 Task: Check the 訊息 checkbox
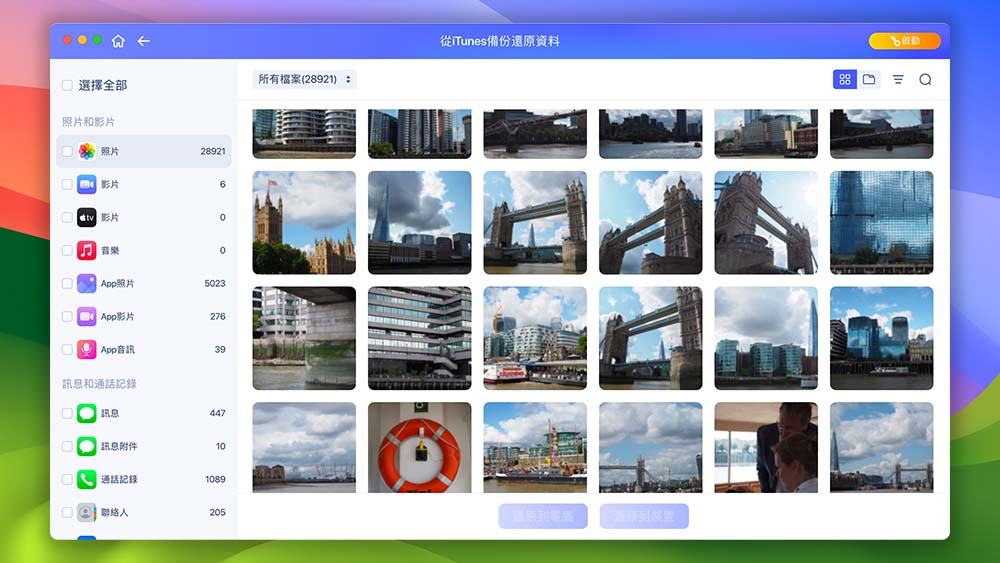67,413
